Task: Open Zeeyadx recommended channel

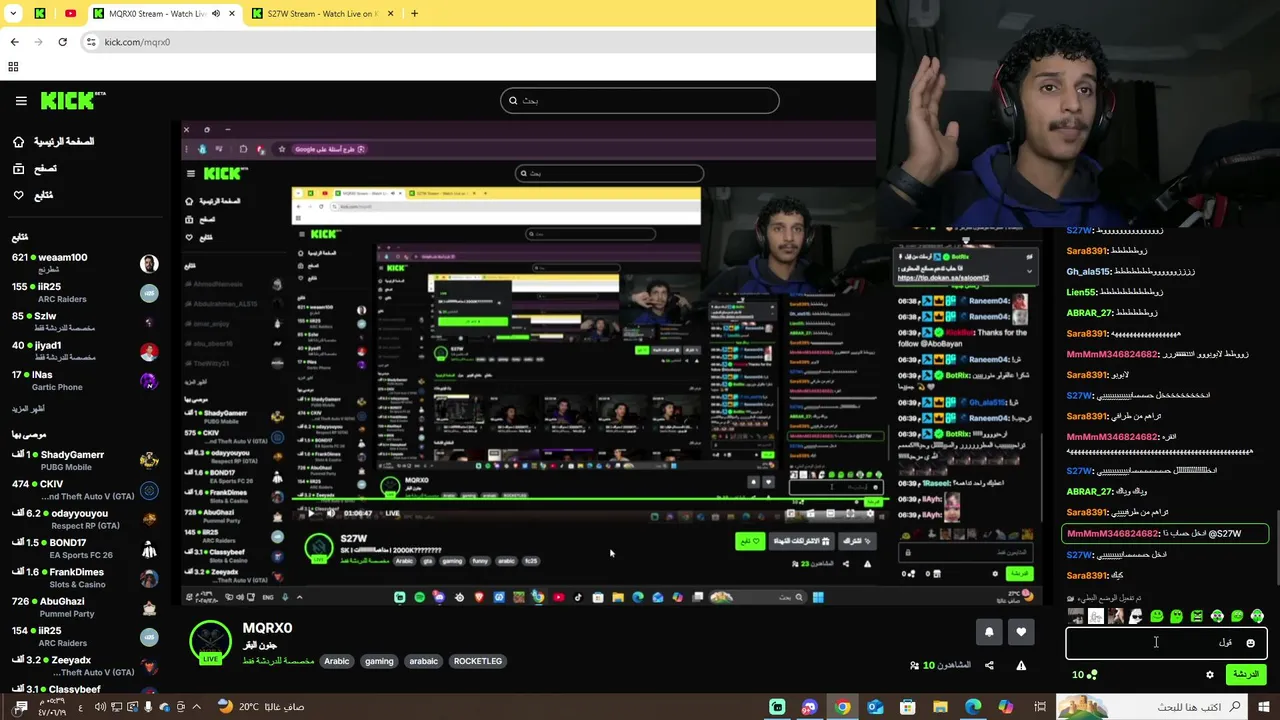Action: coord(85,666)
